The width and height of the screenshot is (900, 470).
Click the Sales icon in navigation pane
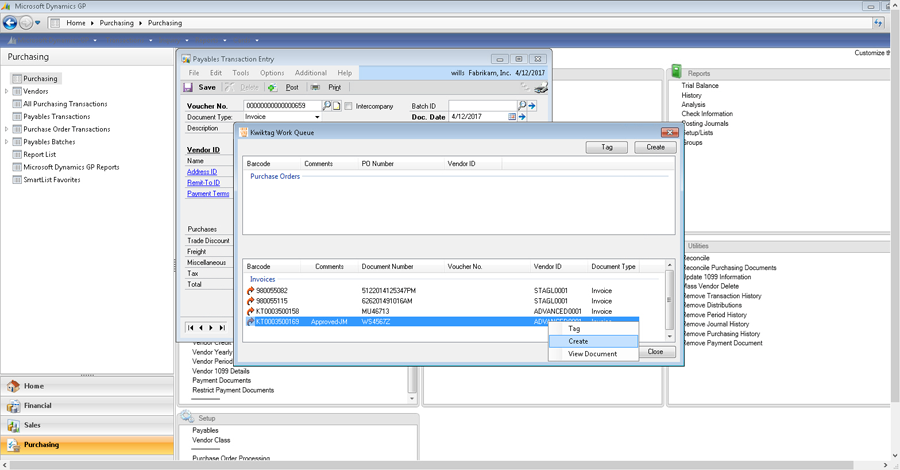[13, 425]
